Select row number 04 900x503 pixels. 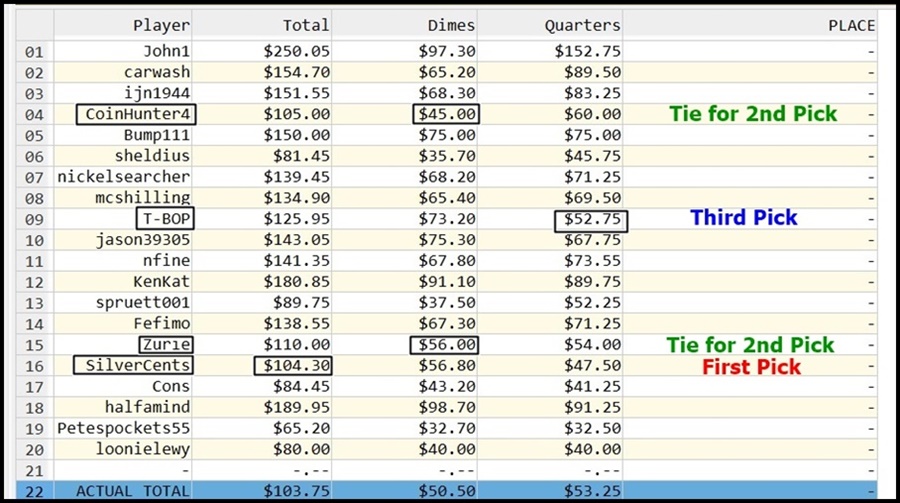click(x=34, y=114)
